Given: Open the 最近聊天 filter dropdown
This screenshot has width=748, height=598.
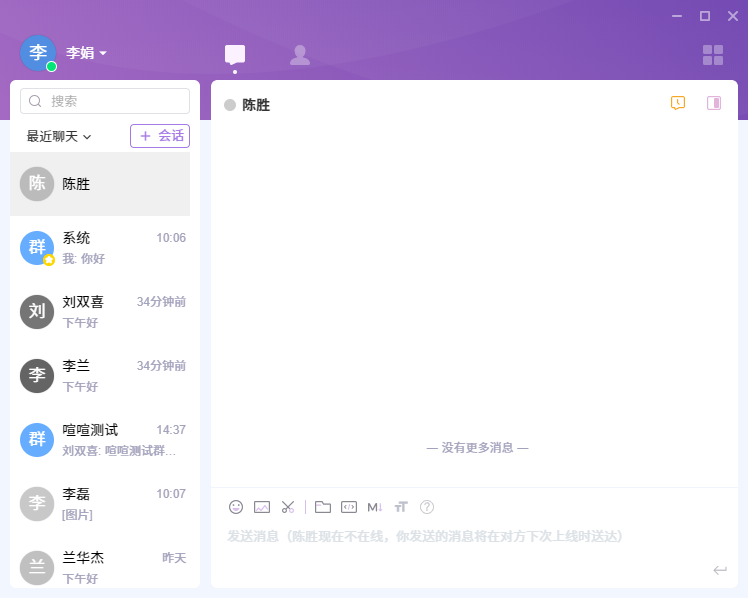Looking at the screenshot, I should coord(59,136).
